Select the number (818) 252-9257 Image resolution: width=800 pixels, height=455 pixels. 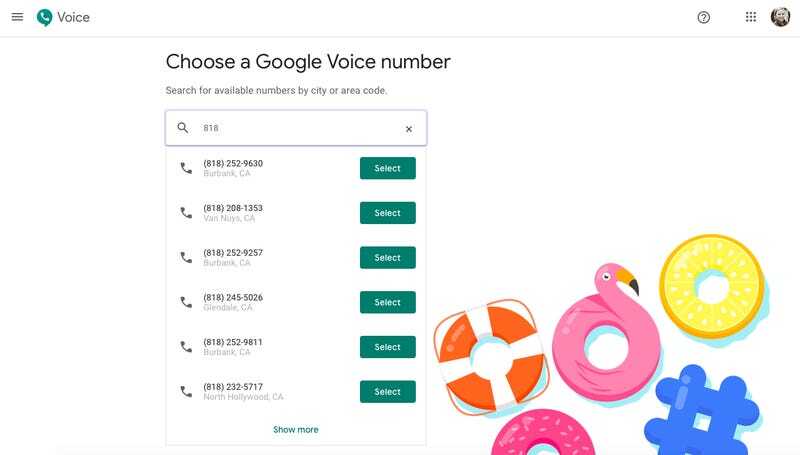tap(387, 258)
